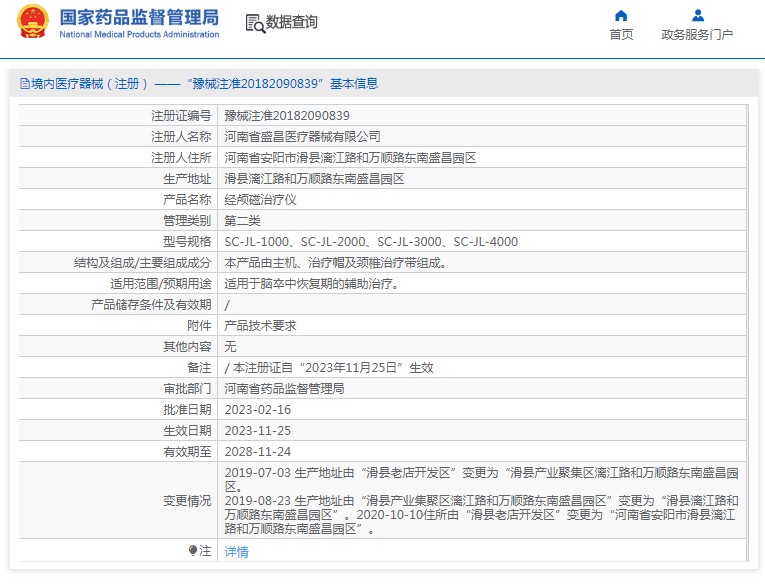The image size is (765, 584).
Task: Go to 首页 via the house icon
Action: point(621,16)
